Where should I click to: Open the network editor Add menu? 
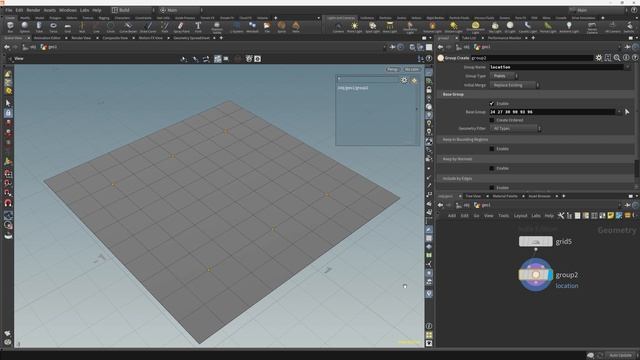(x=452, y=216)
